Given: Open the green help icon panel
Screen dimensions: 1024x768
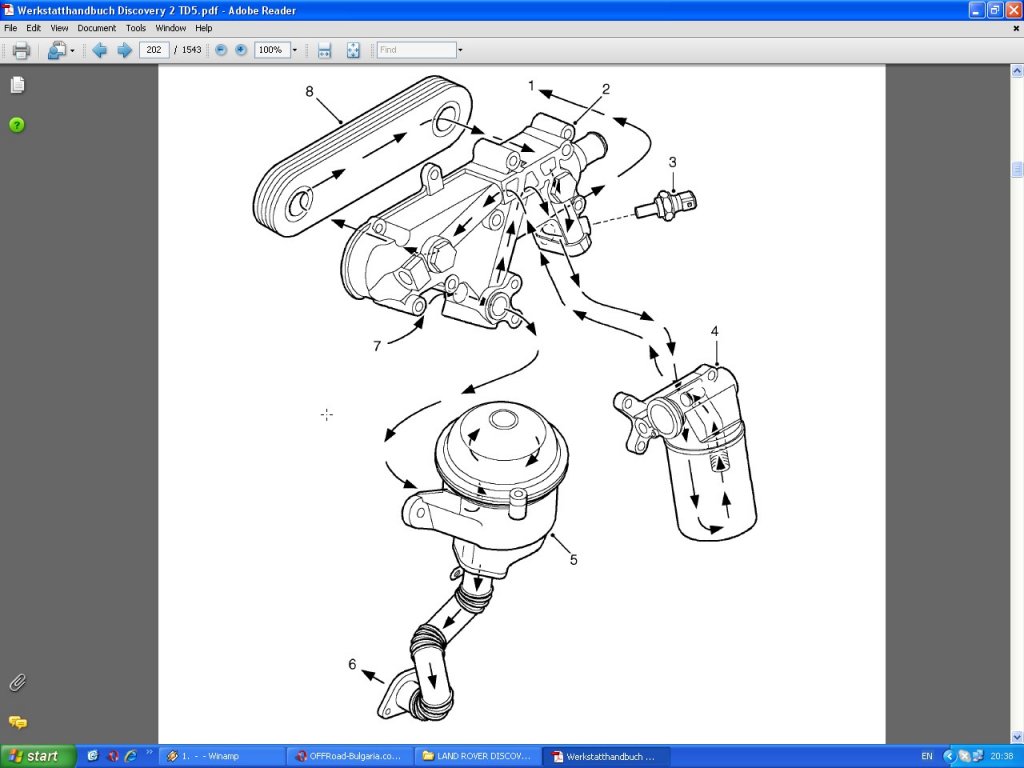Looking at the screenshot, I should coord(17,125).
